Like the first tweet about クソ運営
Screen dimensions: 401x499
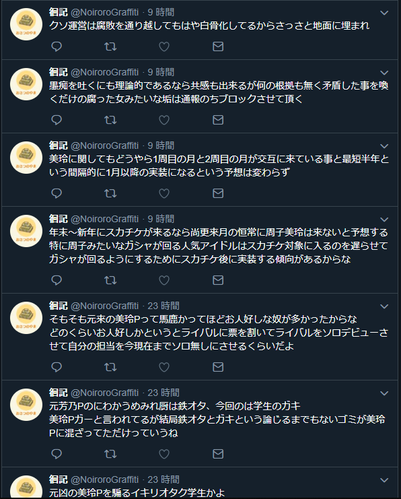click(164, 46)
